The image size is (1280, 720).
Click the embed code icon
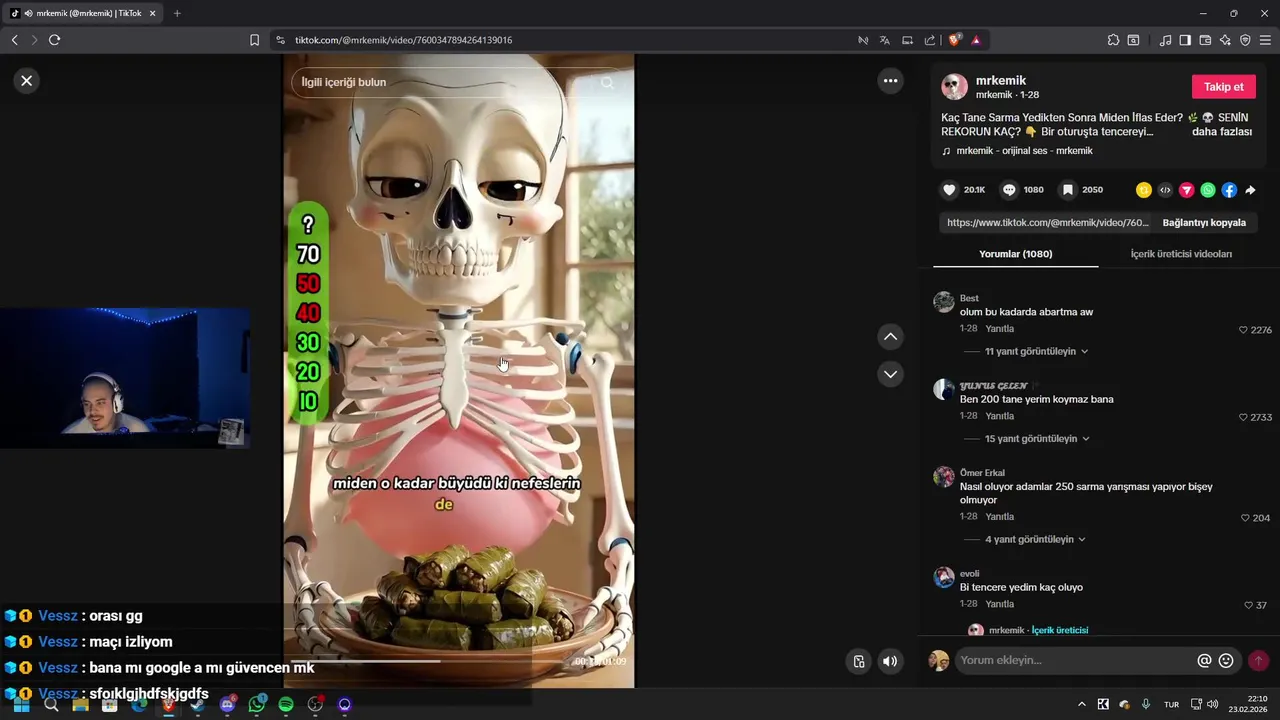tap(1165, 190)
